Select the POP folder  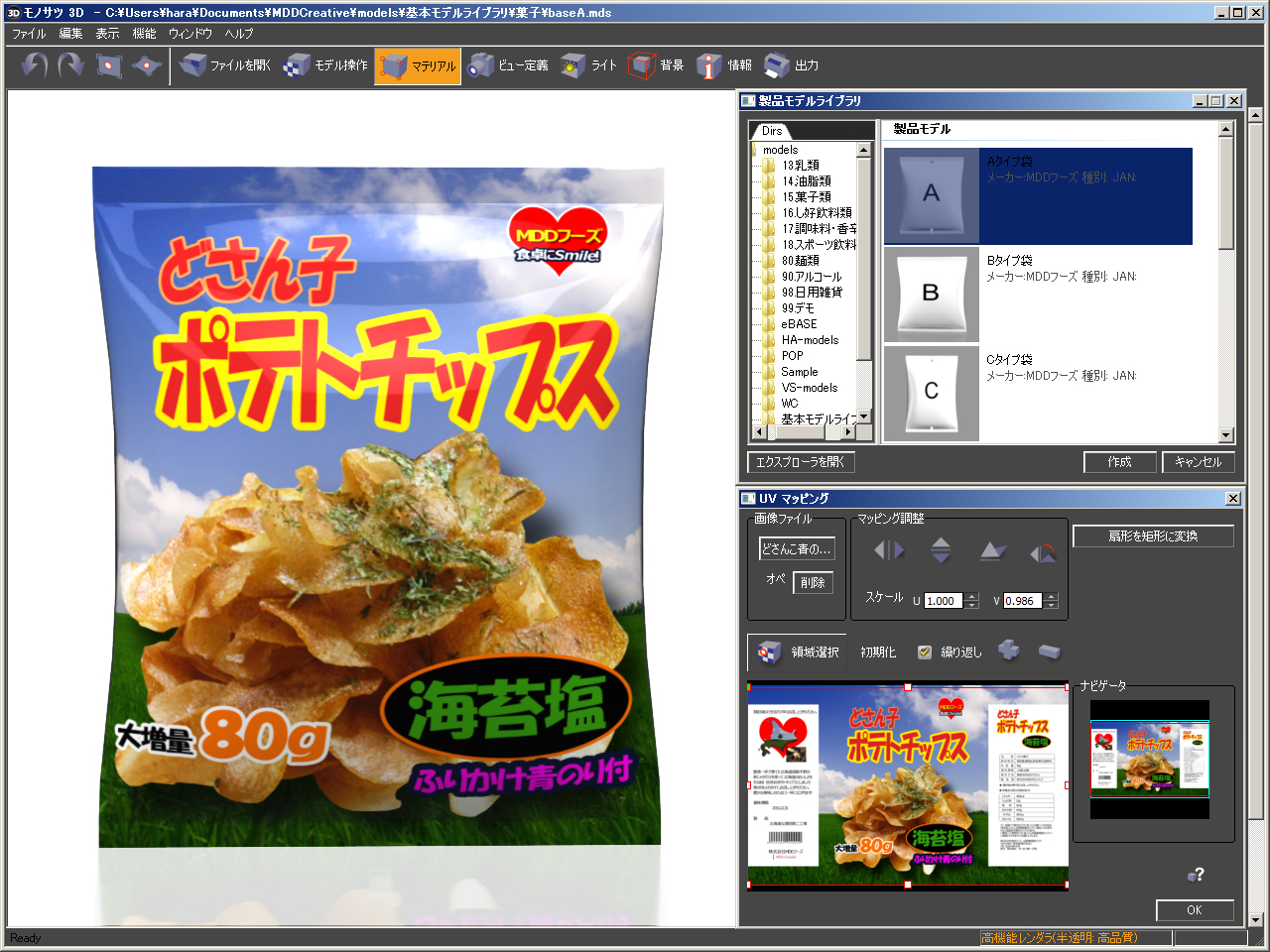point(793,356)
